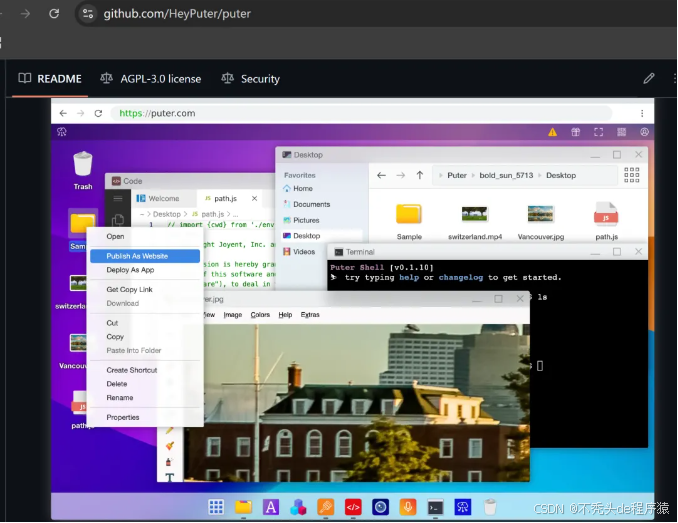Open site info icon beside the GitHub URL
The height and width of the screenshot is (523, 678).
click(88, 13)
